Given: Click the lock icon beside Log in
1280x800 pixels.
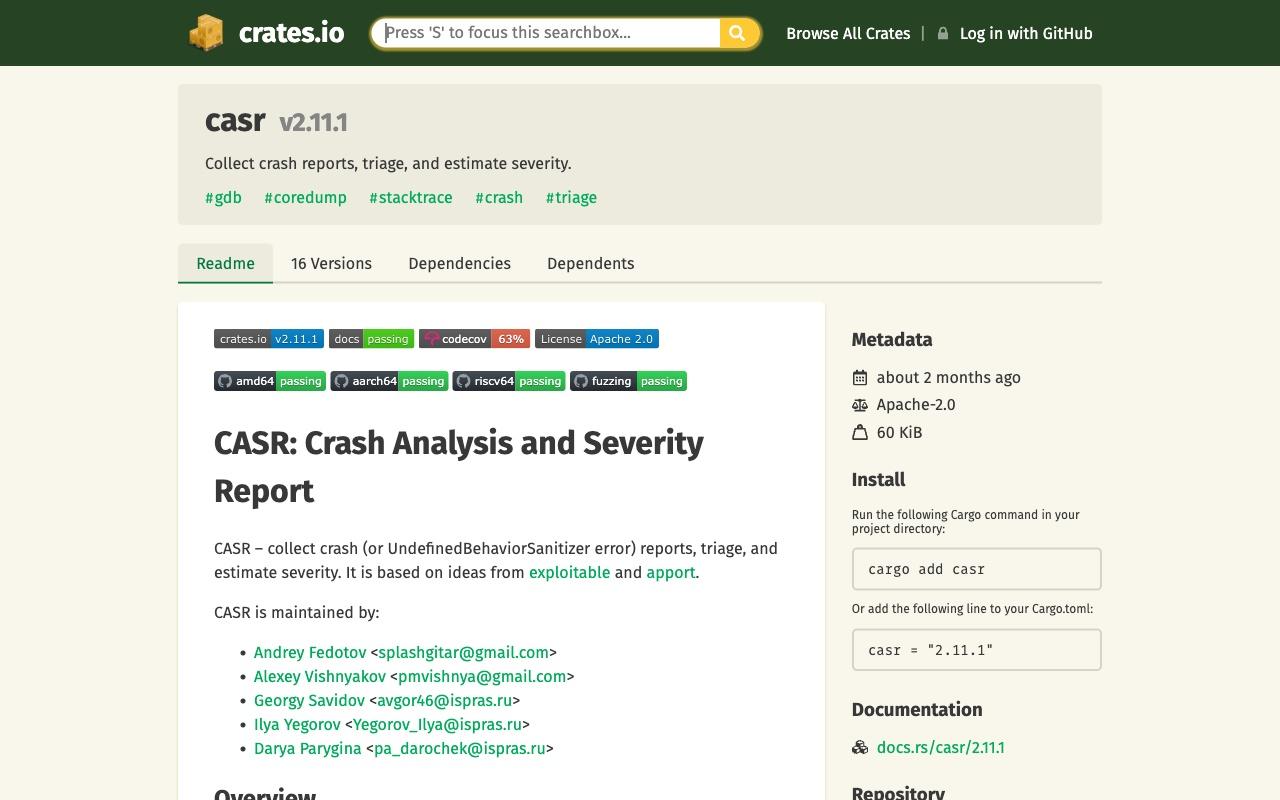Looking at the screenshot, I should [x=943, y=33].
